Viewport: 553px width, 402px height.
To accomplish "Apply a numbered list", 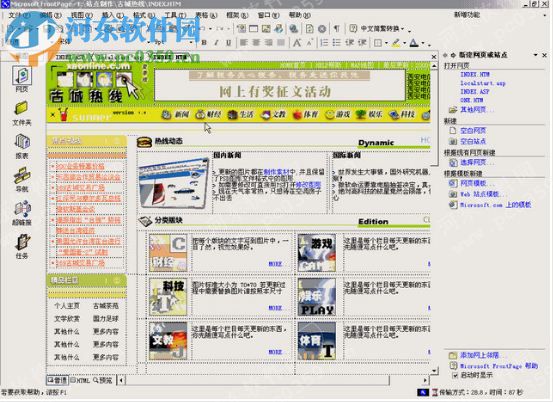I will (x=324, y=43).
